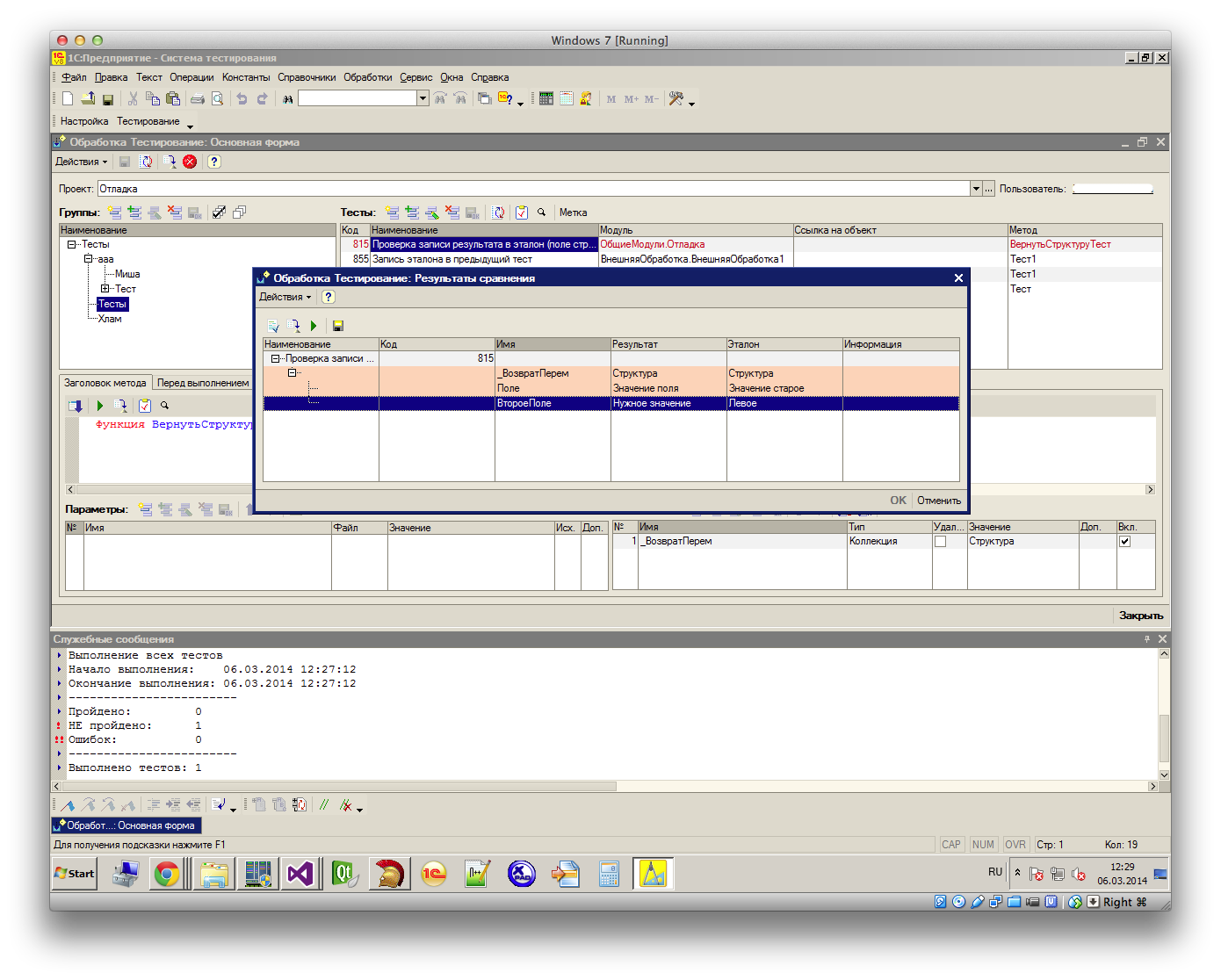The image size is (1221, 980).
Task: Click Отменить in results dialog
Action: pyautogui.click(x=939, y=501)
